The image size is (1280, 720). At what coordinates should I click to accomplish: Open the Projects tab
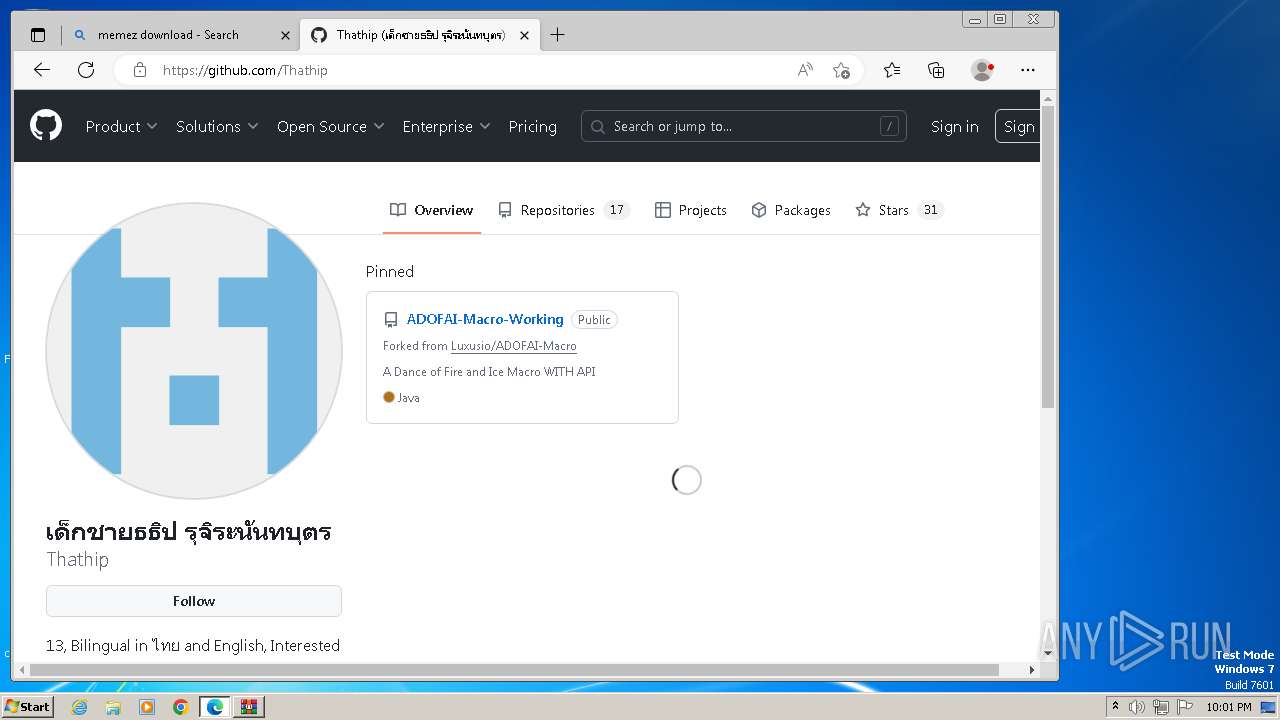point(690,210)
